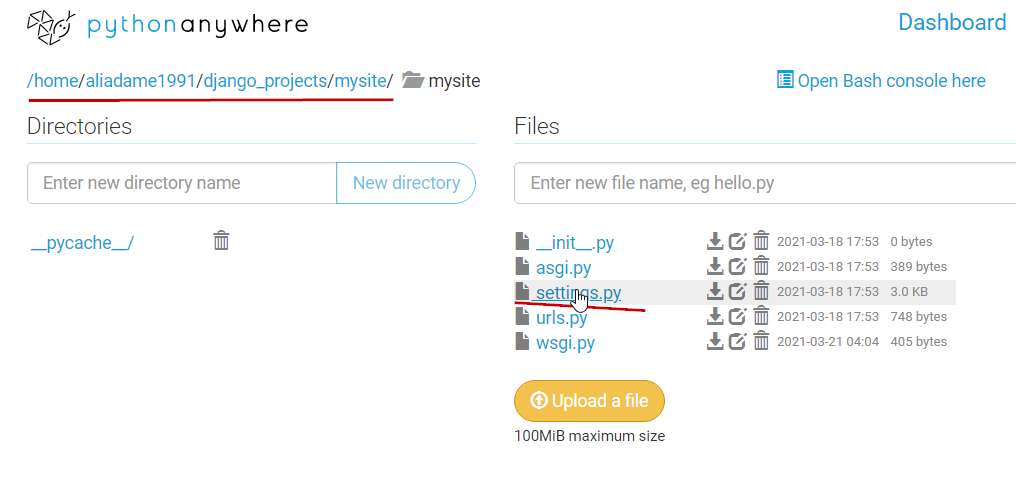Click the file icon beside settings.py
1016x485 pixels.
coord(522,291)
